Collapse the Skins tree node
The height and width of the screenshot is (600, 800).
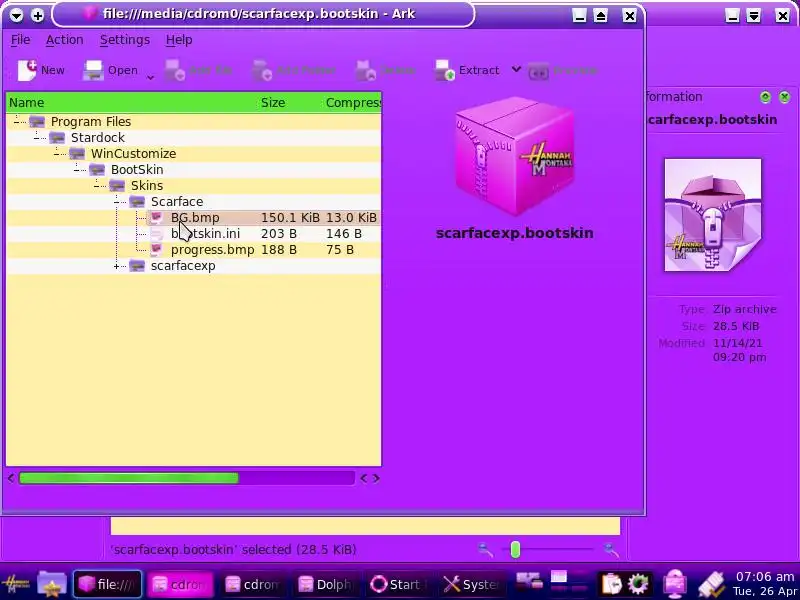[96, 185]
